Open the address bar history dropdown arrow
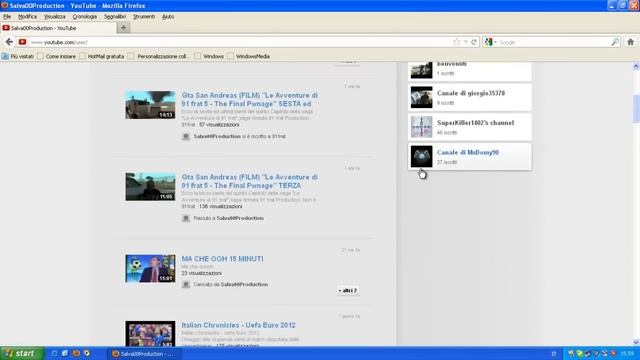Viewport: 640px width, 360px height. (465, 42)
